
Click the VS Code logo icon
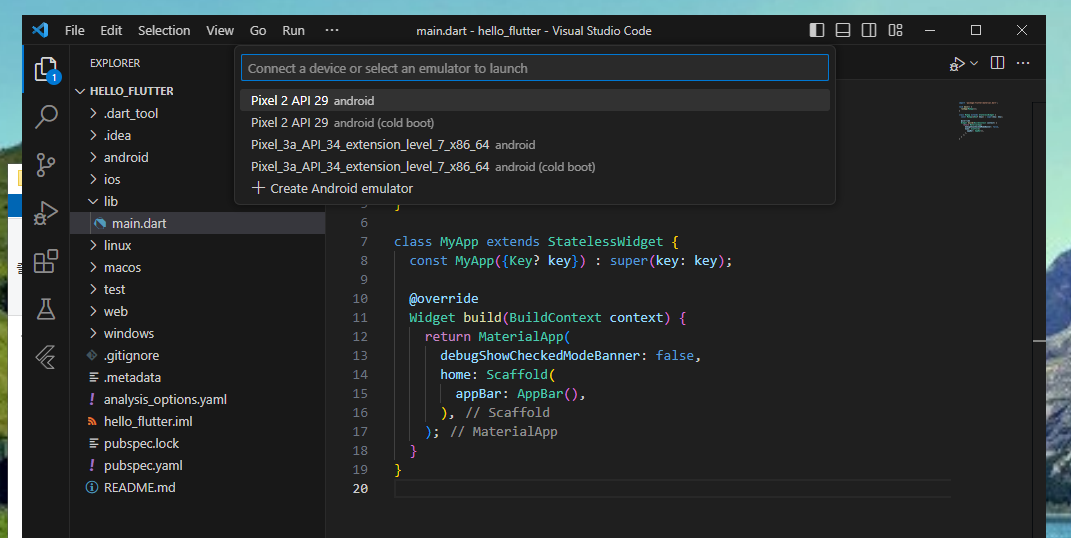click(40, 30)
